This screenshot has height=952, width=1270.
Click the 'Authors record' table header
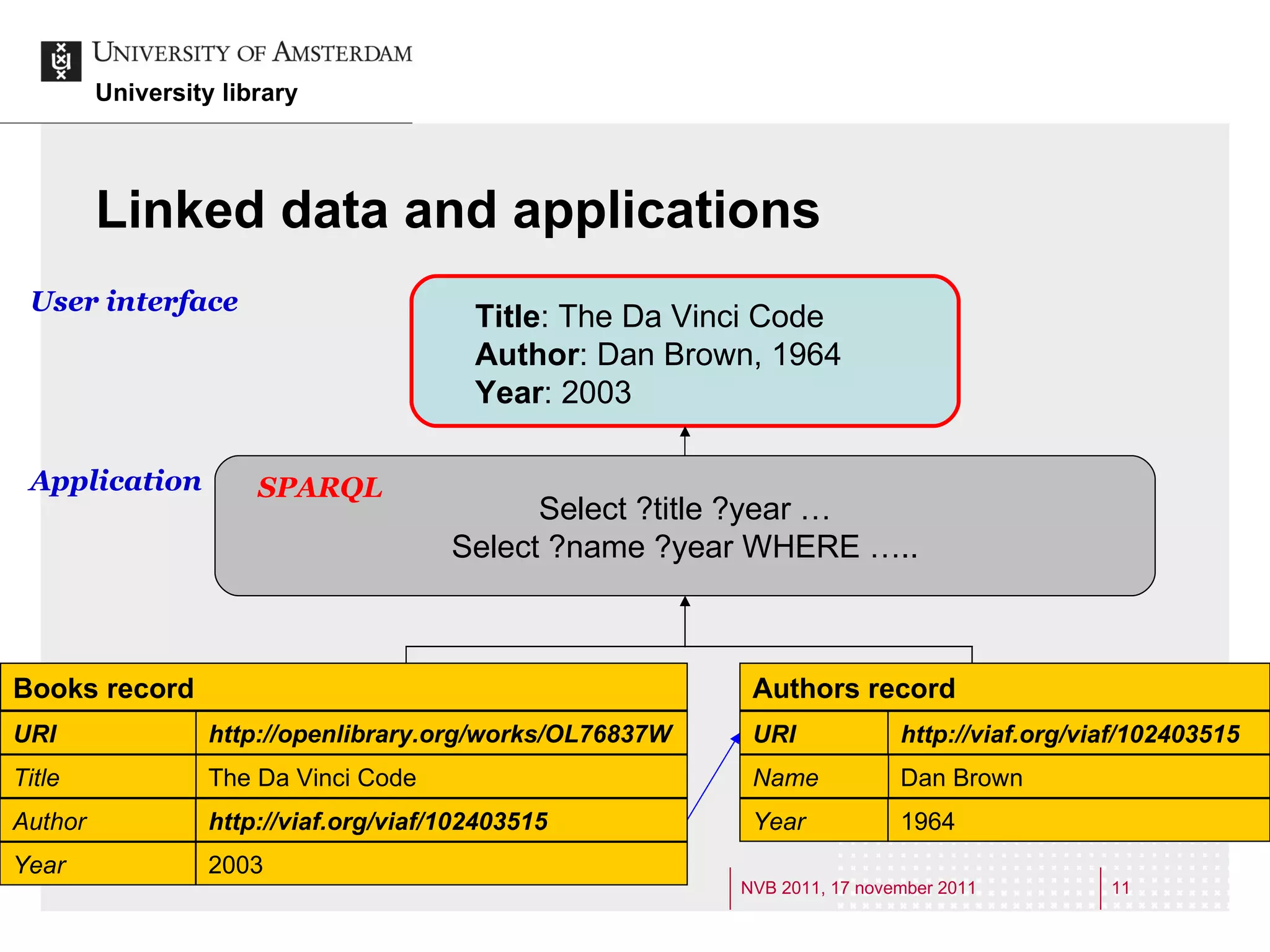(1005, 687)
